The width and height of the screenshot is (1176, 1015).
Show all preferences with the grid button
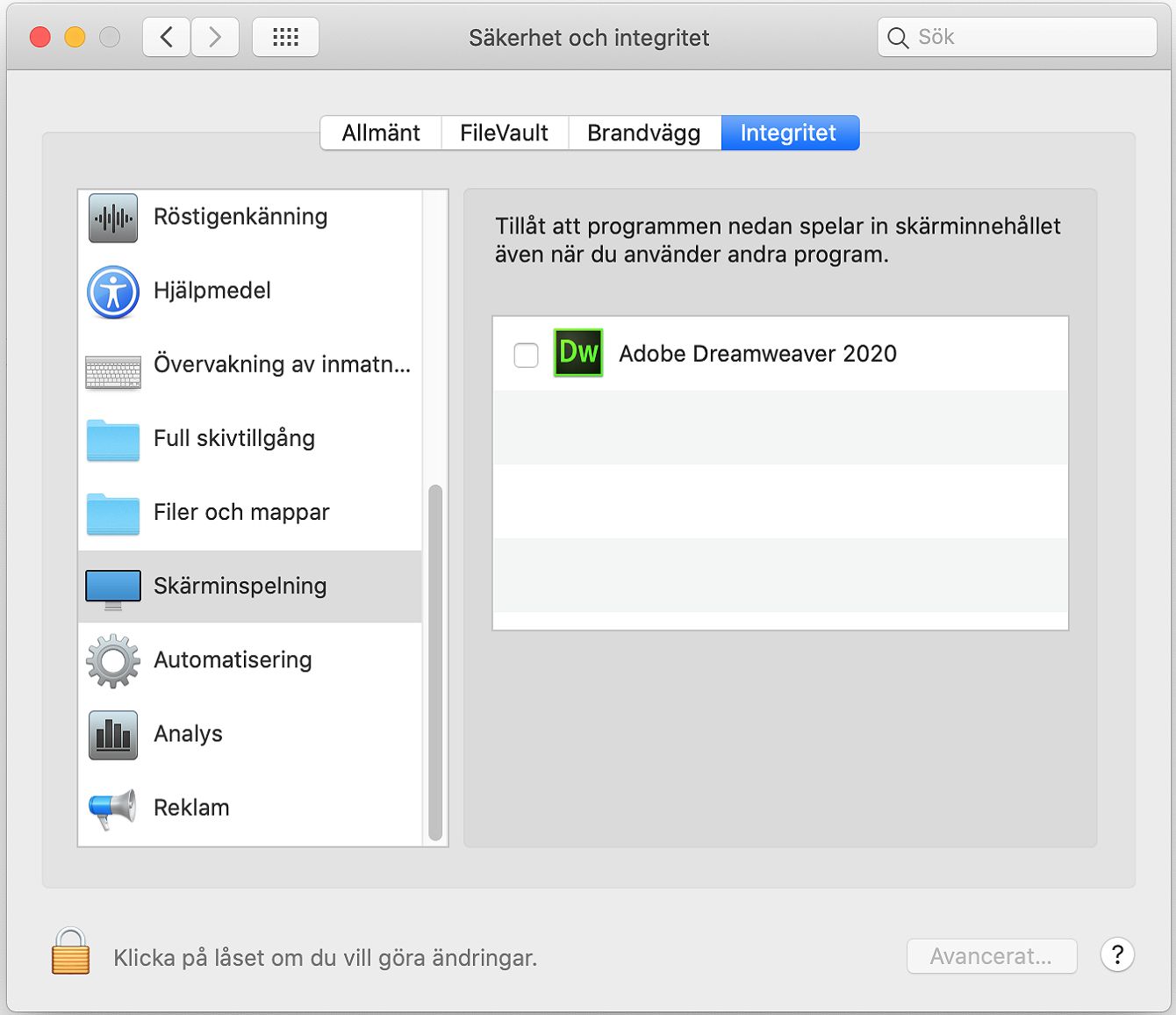click(x=285, y=38)
